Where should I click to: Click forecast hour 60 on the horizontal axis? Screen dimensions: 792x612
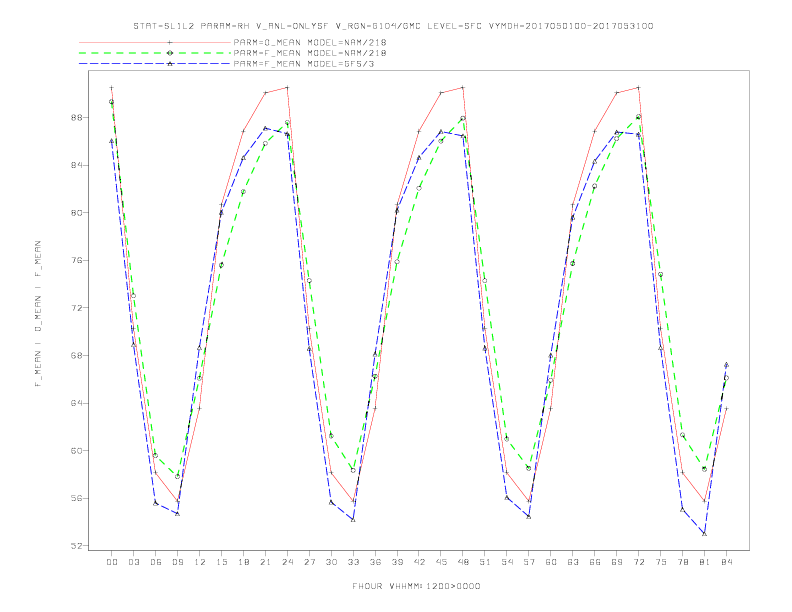[x=551, y=562]
